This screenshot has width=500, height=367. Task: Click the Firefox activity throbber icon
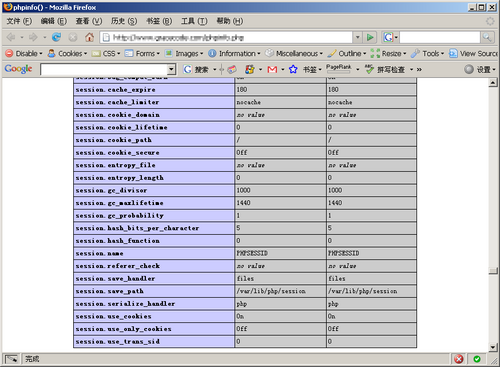point(490,21)
